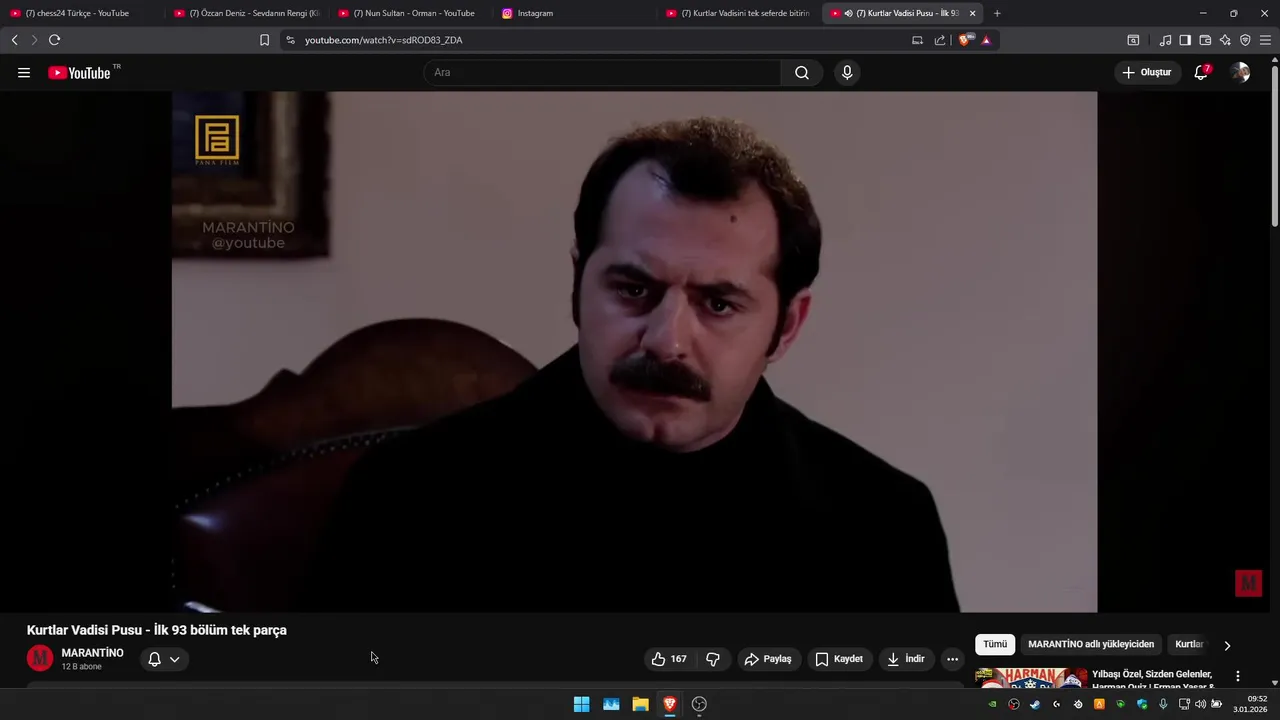Open Brave VPN shield icon
The image size is (1280, 720).
[x=1245, y=40]
